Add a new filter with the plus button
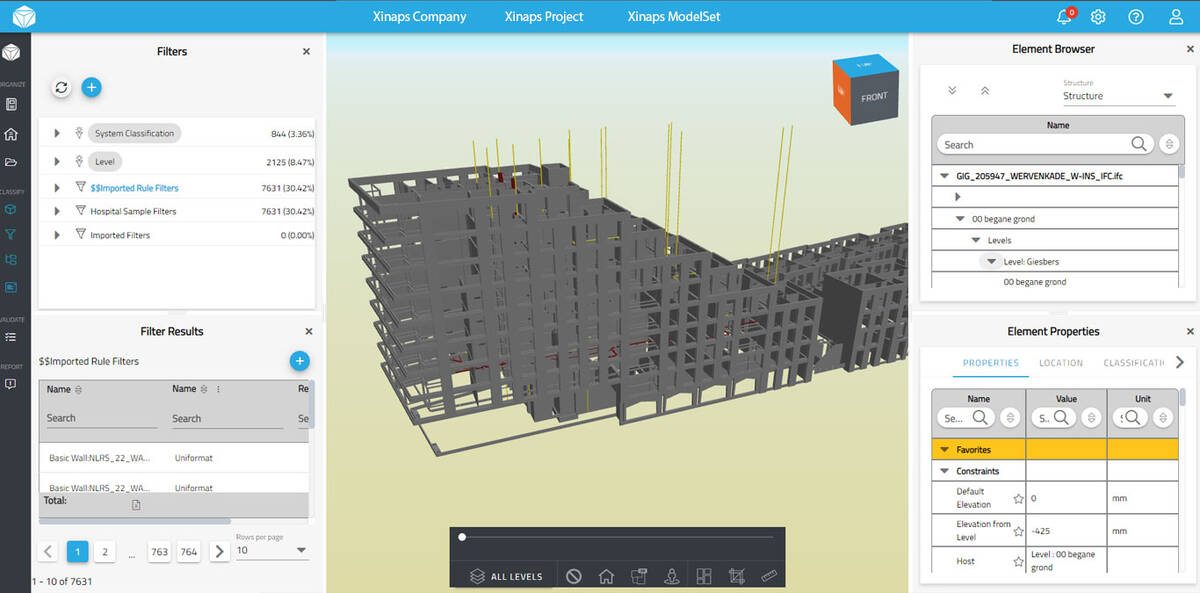The image size is (1200, 593). pyautogui.click(x=91, y=88)
